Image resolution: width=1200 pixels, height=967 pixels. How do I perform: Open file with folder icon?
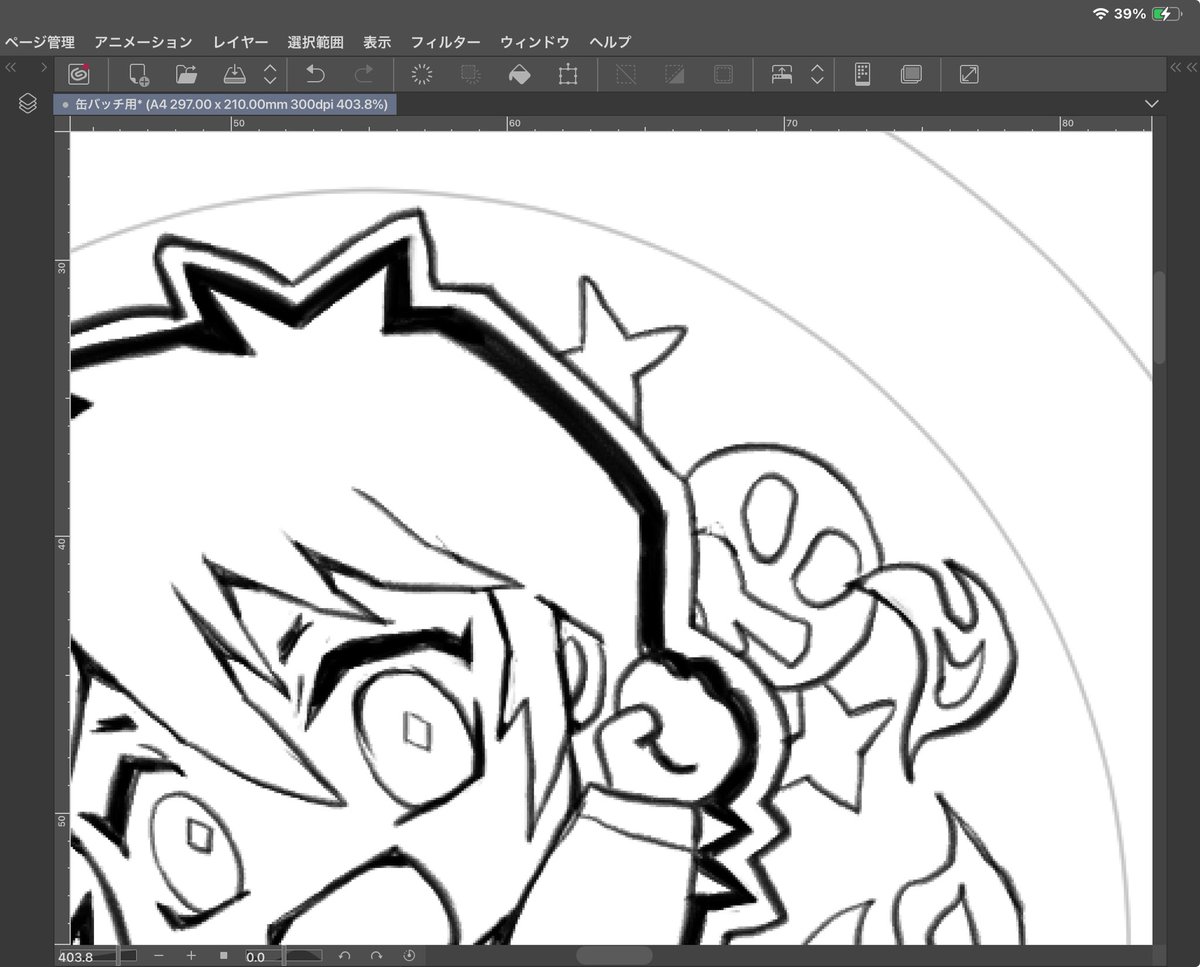tap(186, 74)
